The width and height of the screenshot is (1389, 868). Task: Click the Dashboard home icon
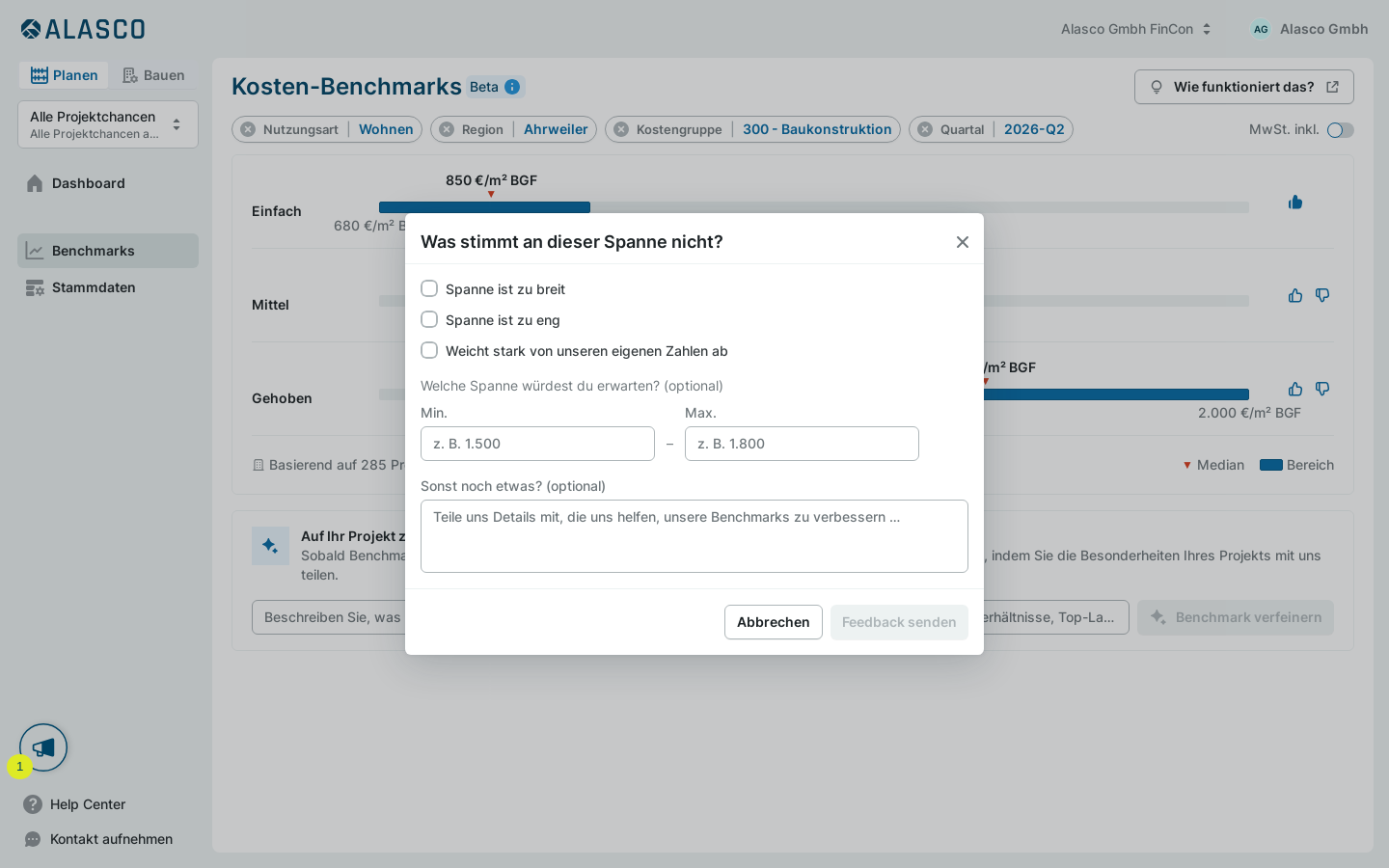35,183
